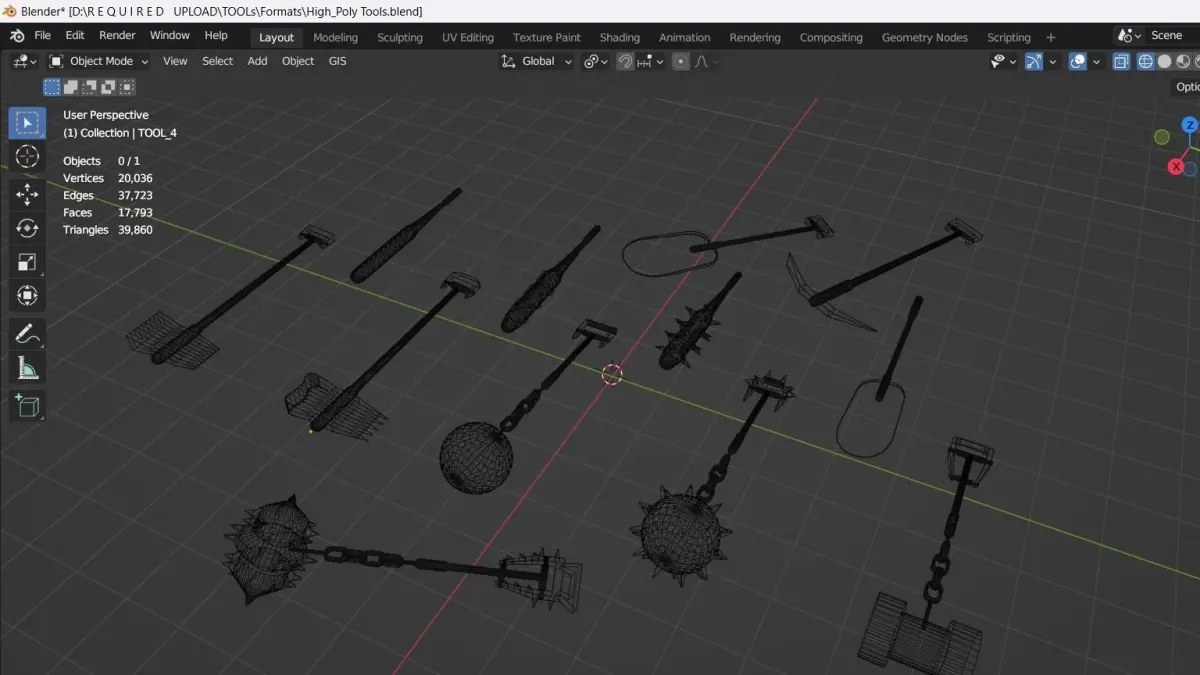This screenshot has height=675, width=1200.
Task: Select the Transform tool
Action: pyautogui.click(x=27, y=296)
